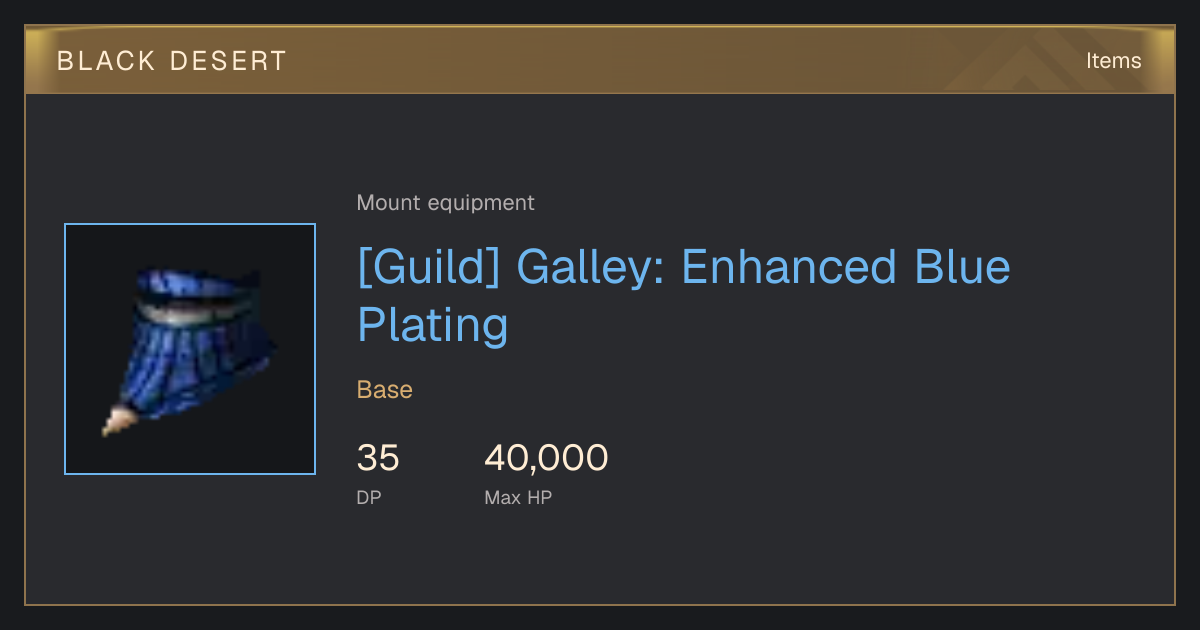The image size is (1200, 630).
Task: Click the 40,000 stat value
Action: [546, 458]
